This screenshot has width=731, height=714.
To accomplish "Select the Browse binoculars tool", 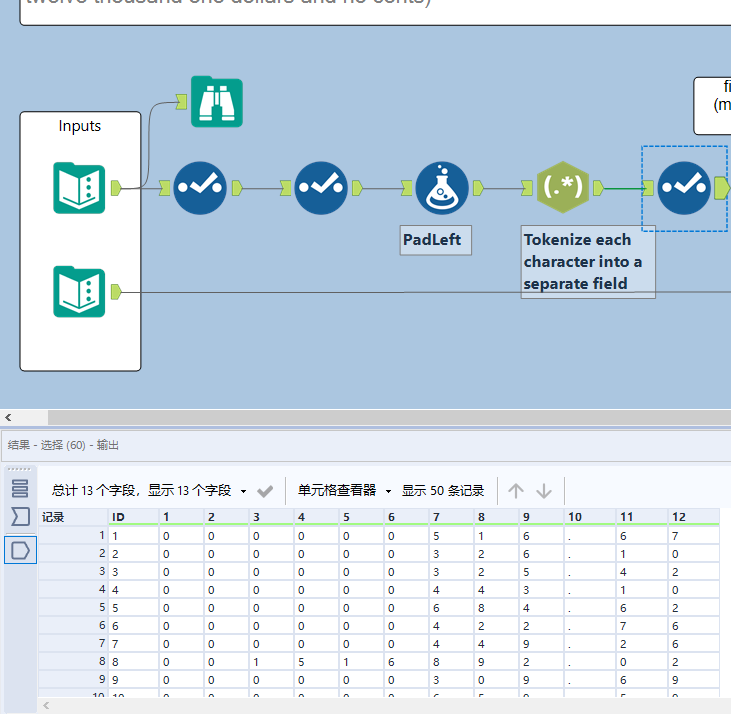I will coord(217,102).
